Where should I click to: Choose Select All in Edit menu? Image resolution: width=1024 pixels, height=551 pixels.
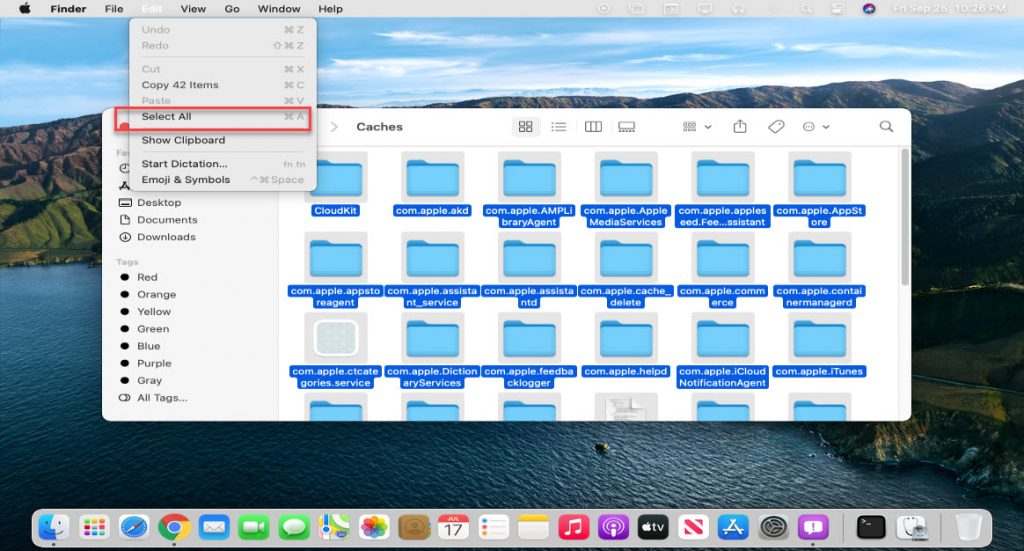point(223,116)
